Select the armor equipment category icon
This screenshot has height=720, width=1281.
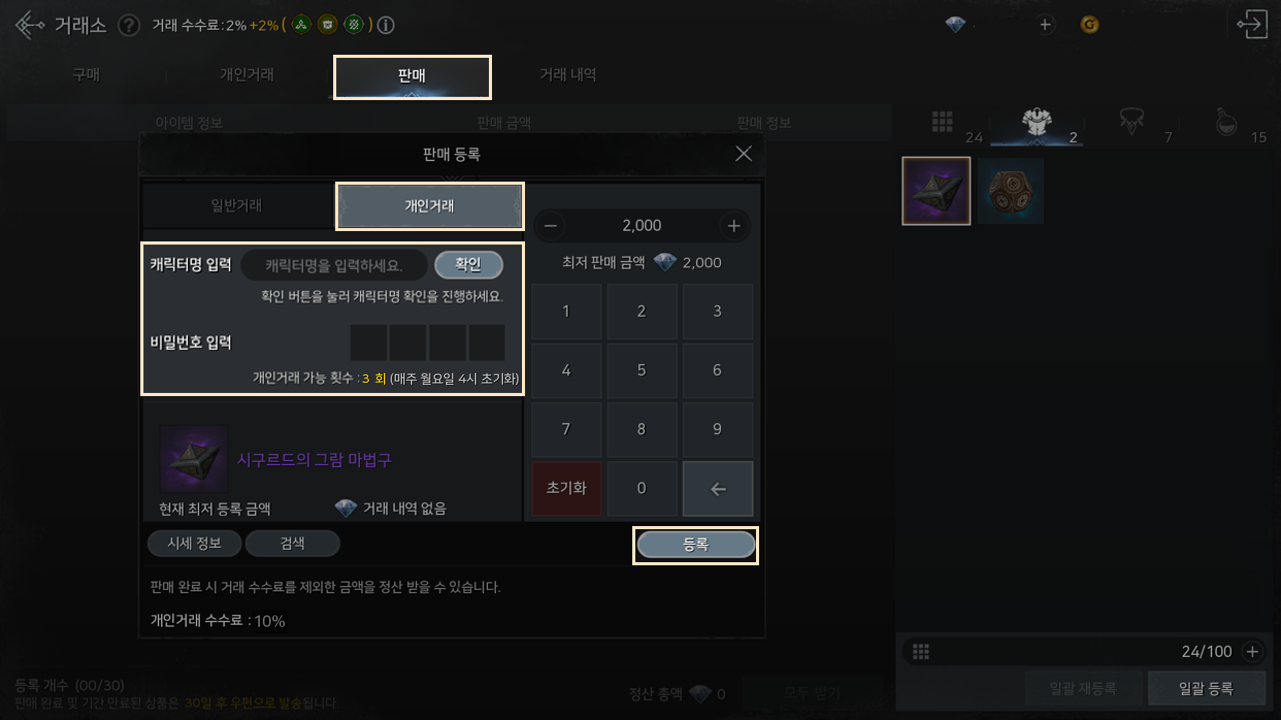coord(1037,122)
